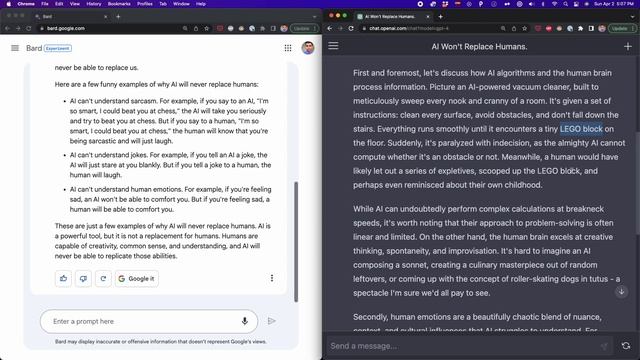This screenshot has height=360, width=640.
Task: Bookmark chat.openai.com with star icon
Action: click(524, 28)
